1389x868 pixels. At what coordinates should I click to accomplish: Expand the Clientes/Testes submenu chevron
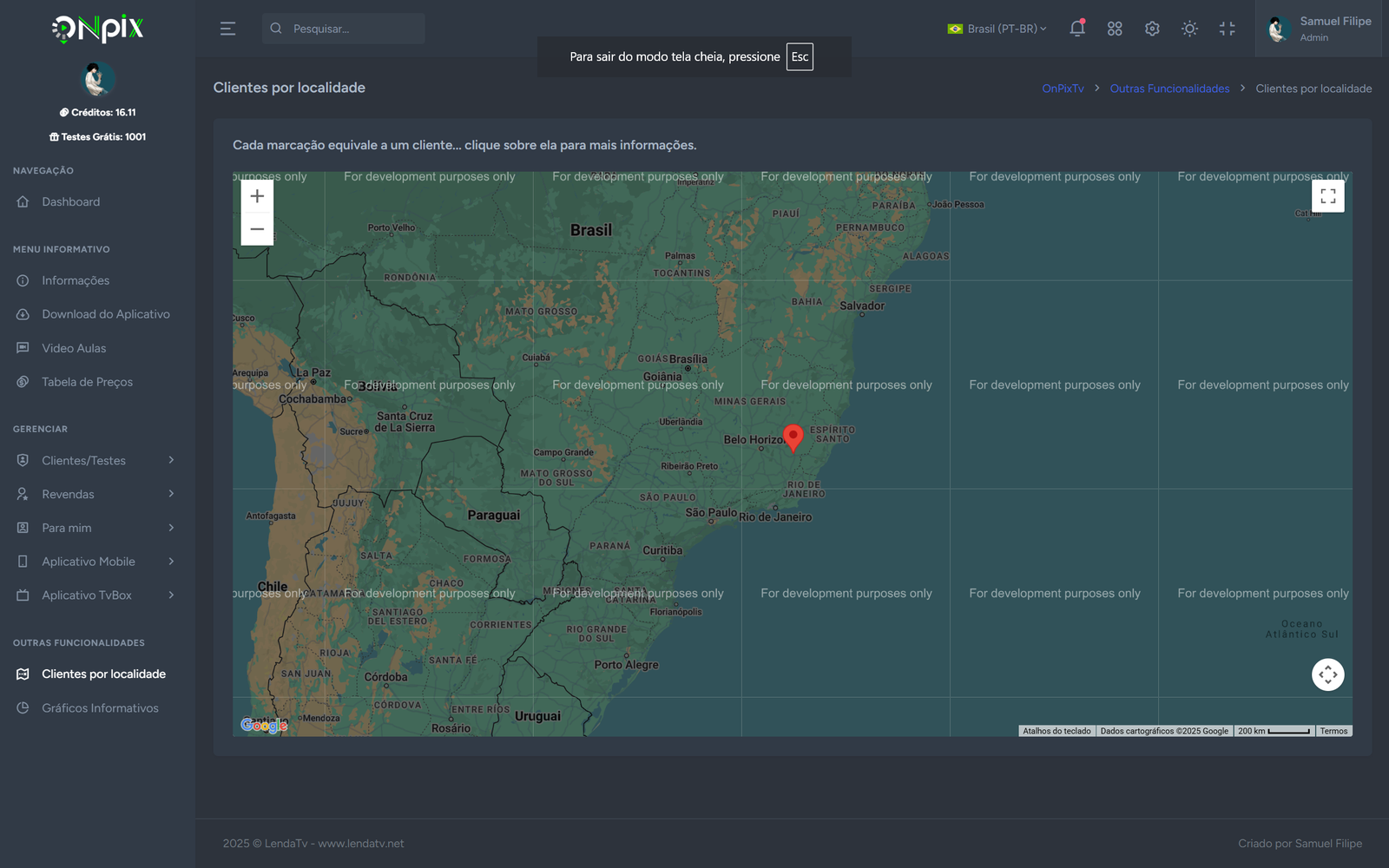tap(171, 460)
